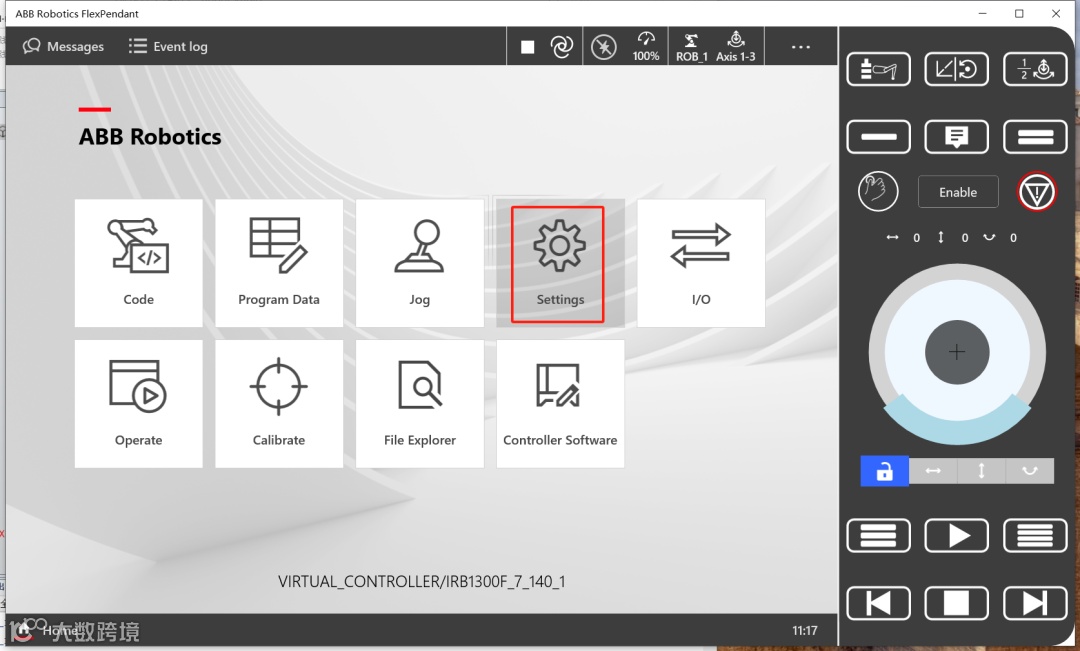The width and height of the screenshot is (1080, 651).
Task: Open the Controller Software tile
Action: point(560,404)
